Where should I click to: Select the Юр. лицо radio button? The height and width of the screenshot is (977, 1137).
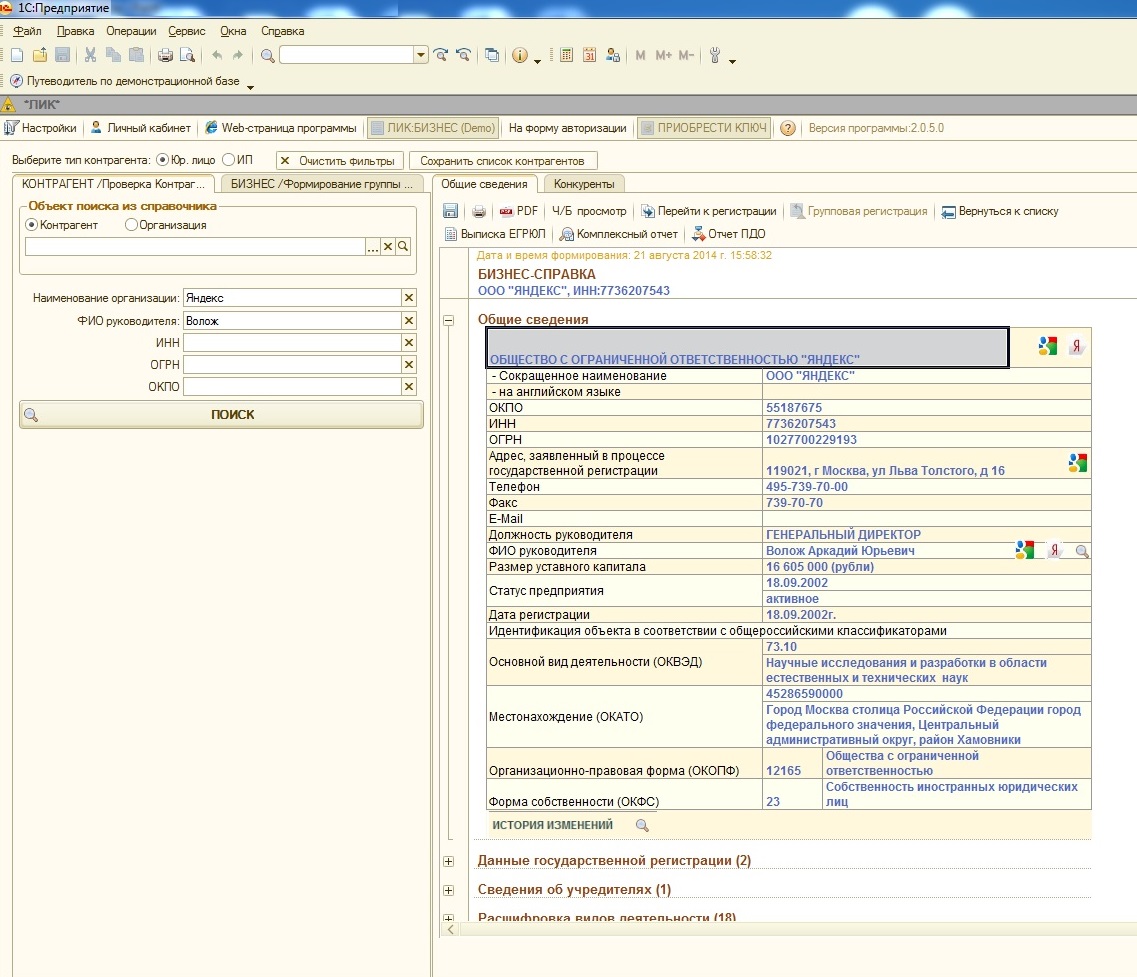coord(162,160)
